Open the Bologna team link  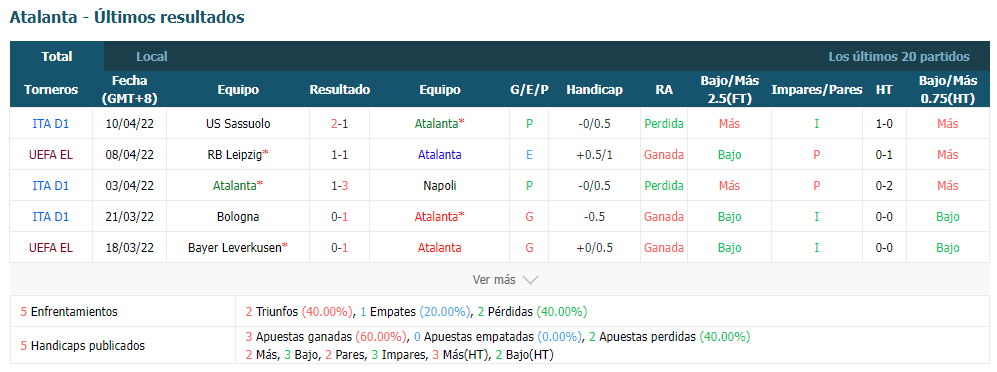pos(238,217)
